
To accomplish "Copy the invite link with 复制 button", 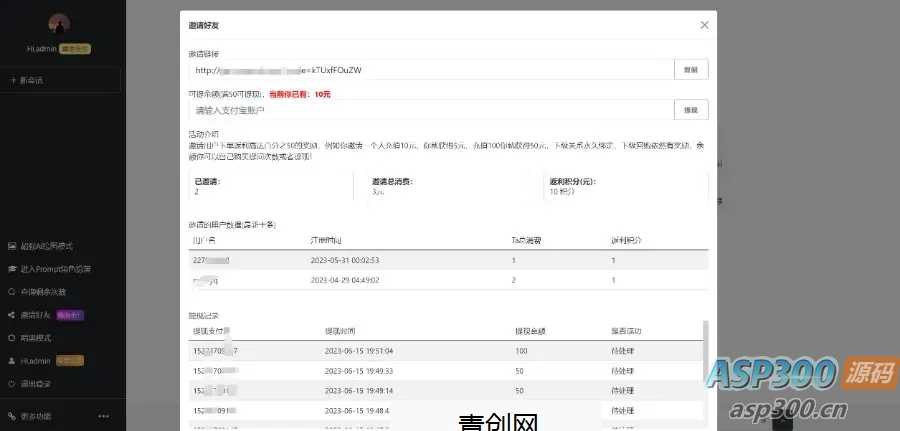I will click(x=691, y=69).
